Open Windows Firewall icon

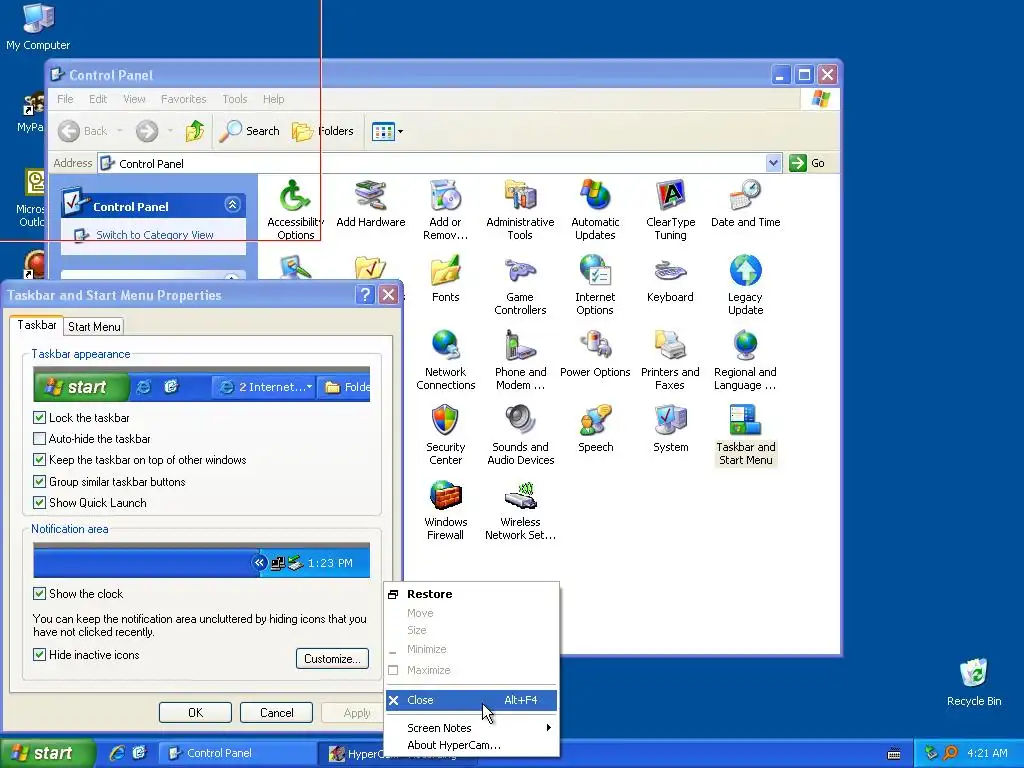point(445,510)
